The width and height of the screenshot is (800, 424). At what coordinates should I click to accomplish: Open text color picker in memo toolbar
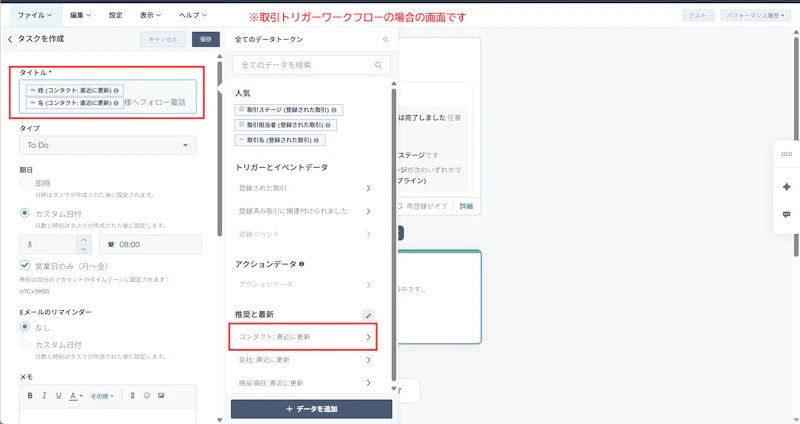76,395
